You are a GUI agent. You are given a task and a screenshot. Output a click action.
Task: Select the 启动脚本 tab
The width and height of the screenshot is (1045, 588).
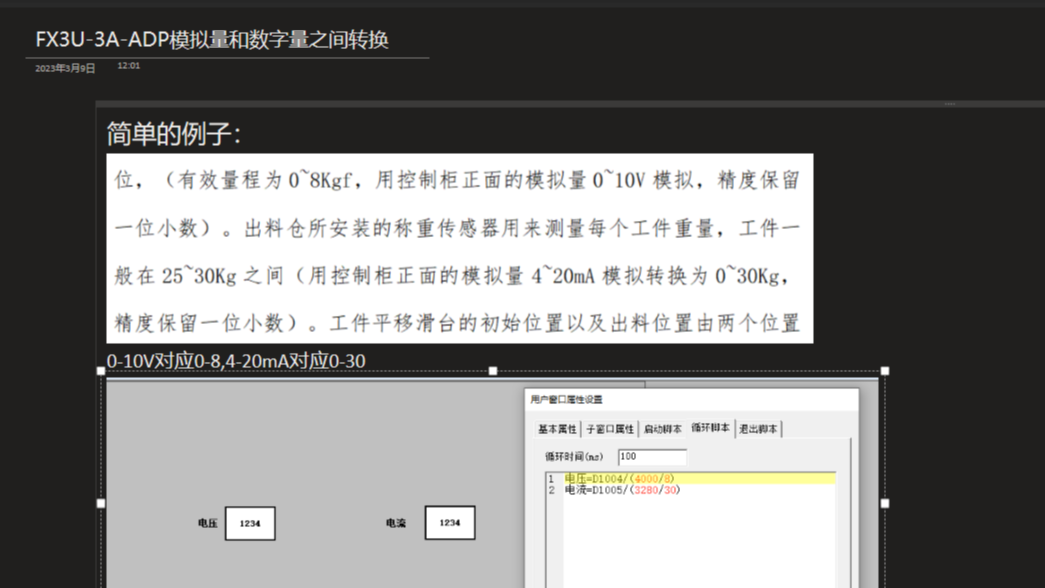(664, 427)
